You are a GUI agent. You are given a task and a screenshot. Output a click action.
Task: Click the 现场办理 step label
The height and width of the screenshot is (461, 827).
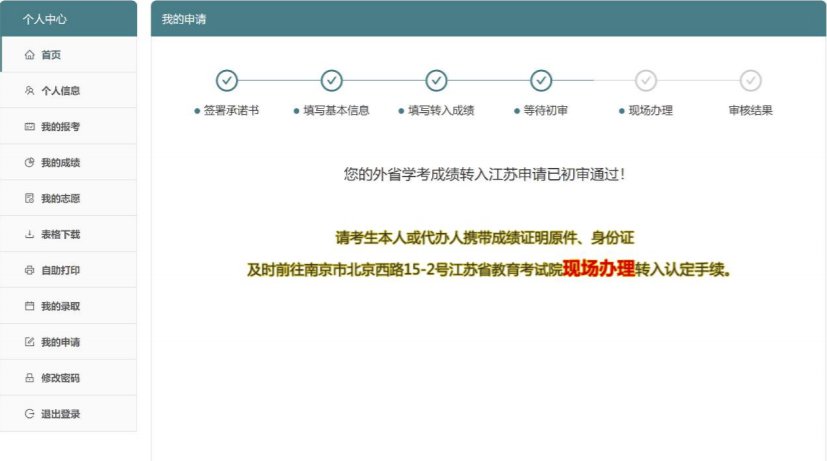(x=650, y=110)
